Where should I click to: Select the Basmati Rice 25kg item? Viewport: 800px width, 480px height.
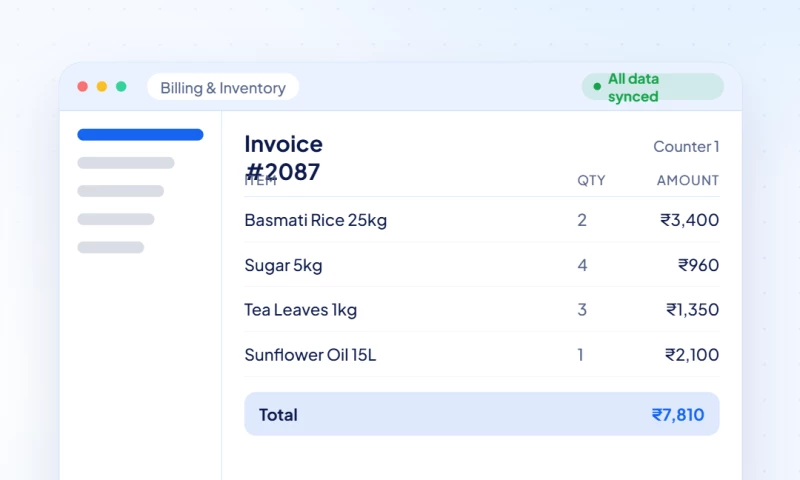pyautogui.click(x=316, y=220)
